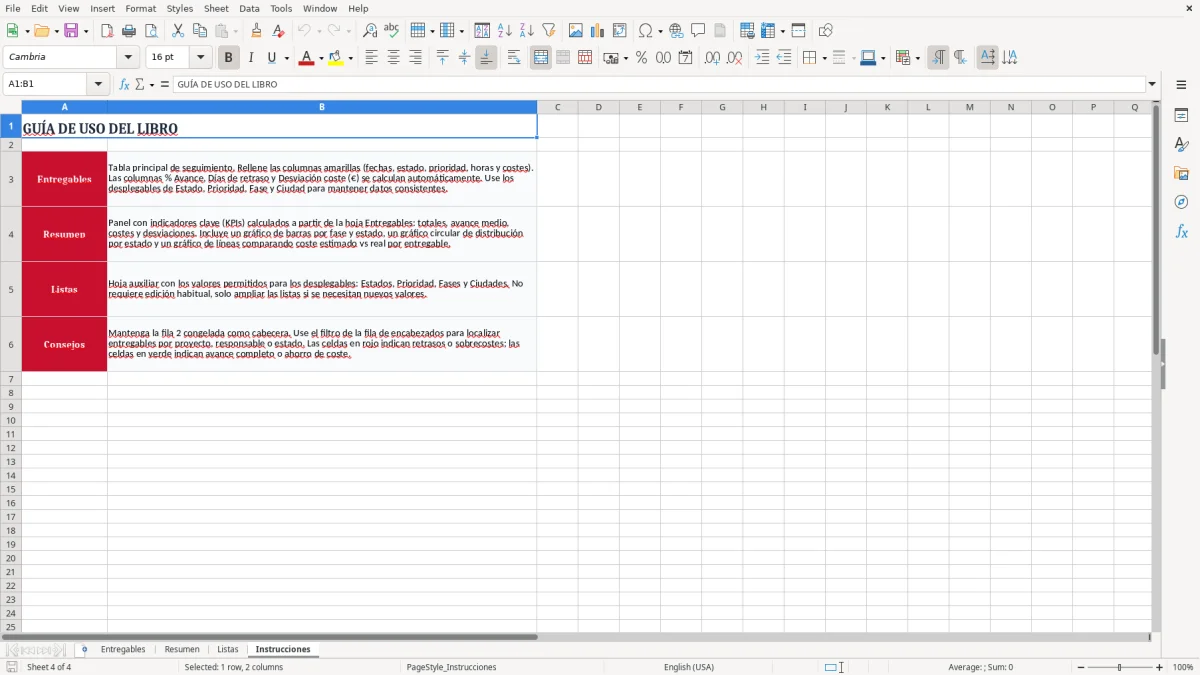Click the zoom slider in status bar
Viewport: 1200px width, 675px height.
1120,667
